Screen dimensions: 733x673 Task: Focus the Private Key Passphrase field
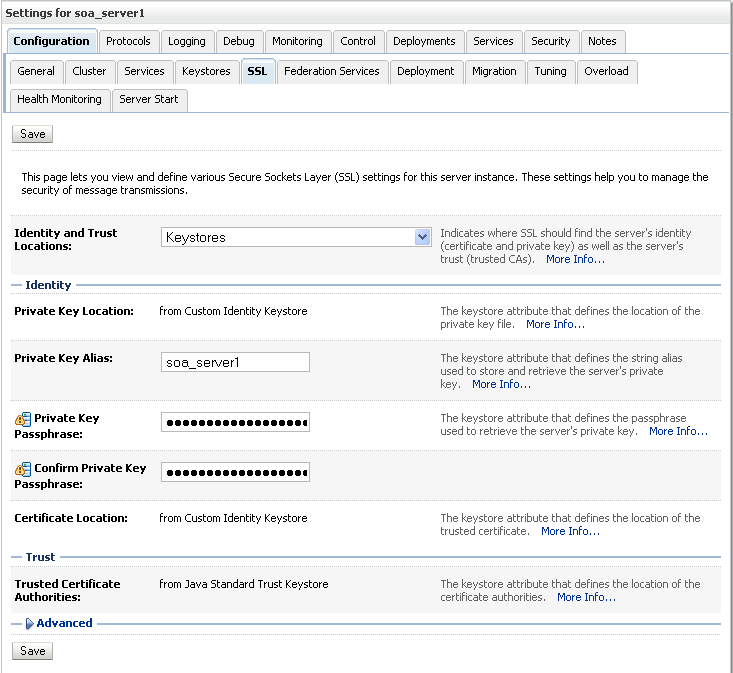point(235,422)
